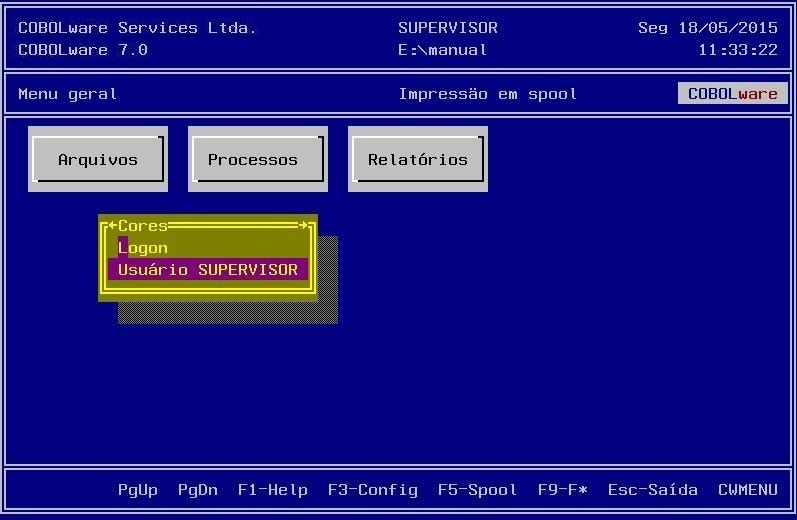Viewport: 797px width, 520px height.
Task: Select Usuário SUPERVISOR in Cores menu
Action: (x=208, y=269)
